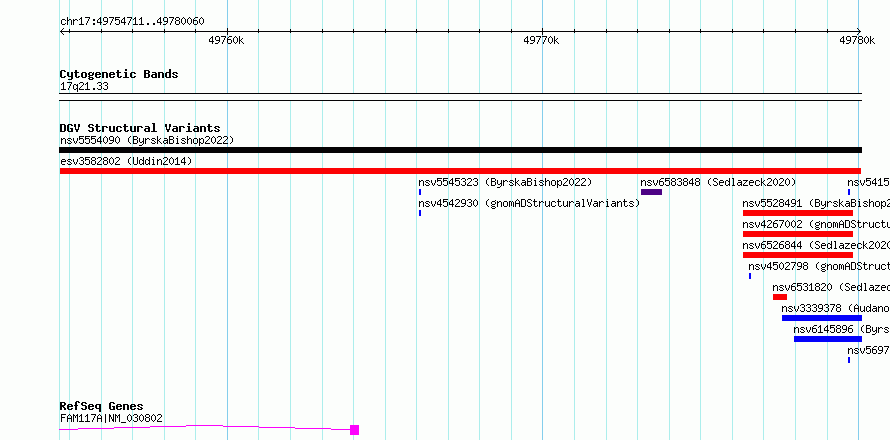Click the FAM117A|NM_030802 gene label
Screen dimensions: 890x440
click(111, 418)
